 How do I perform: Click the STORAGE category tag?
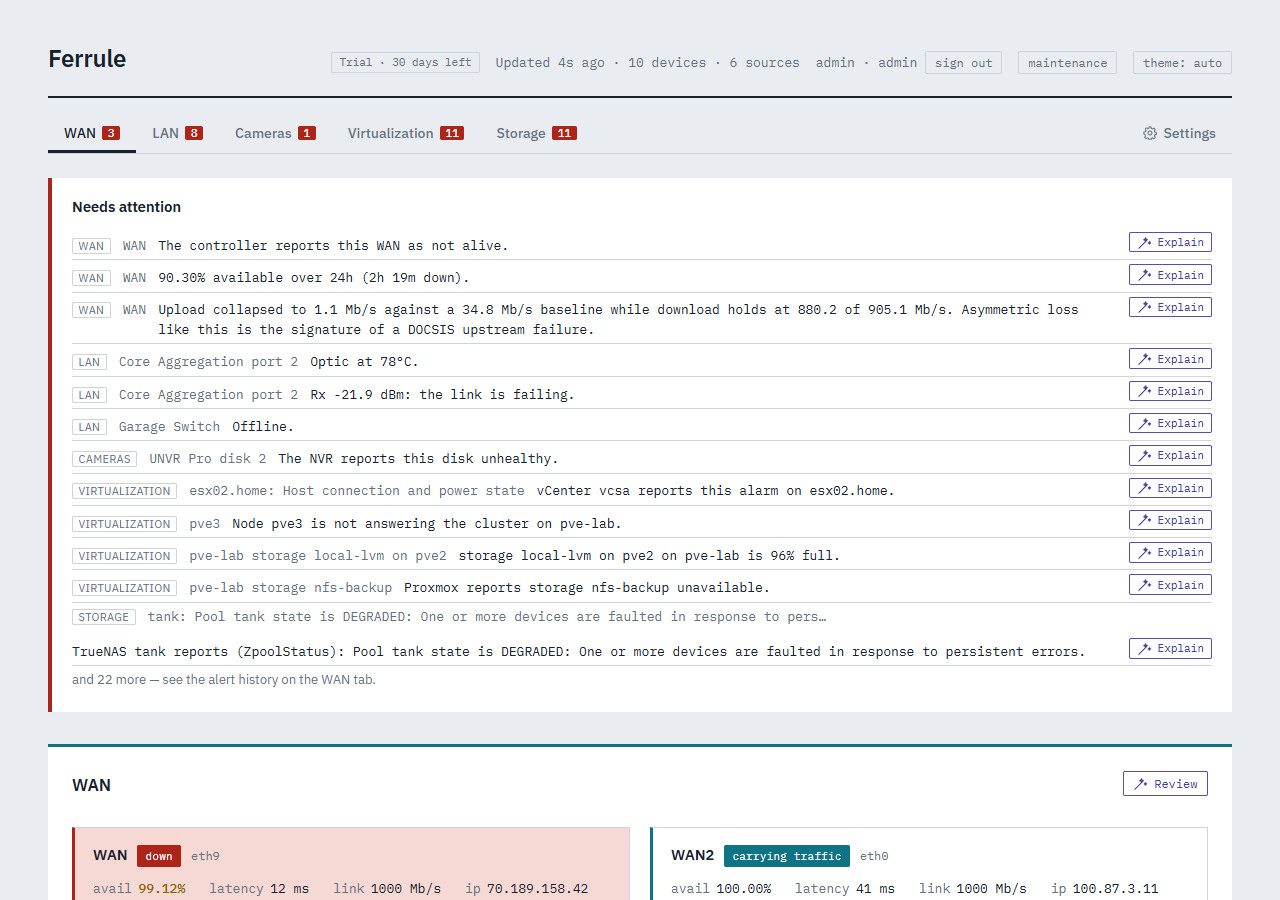[104, 617]
